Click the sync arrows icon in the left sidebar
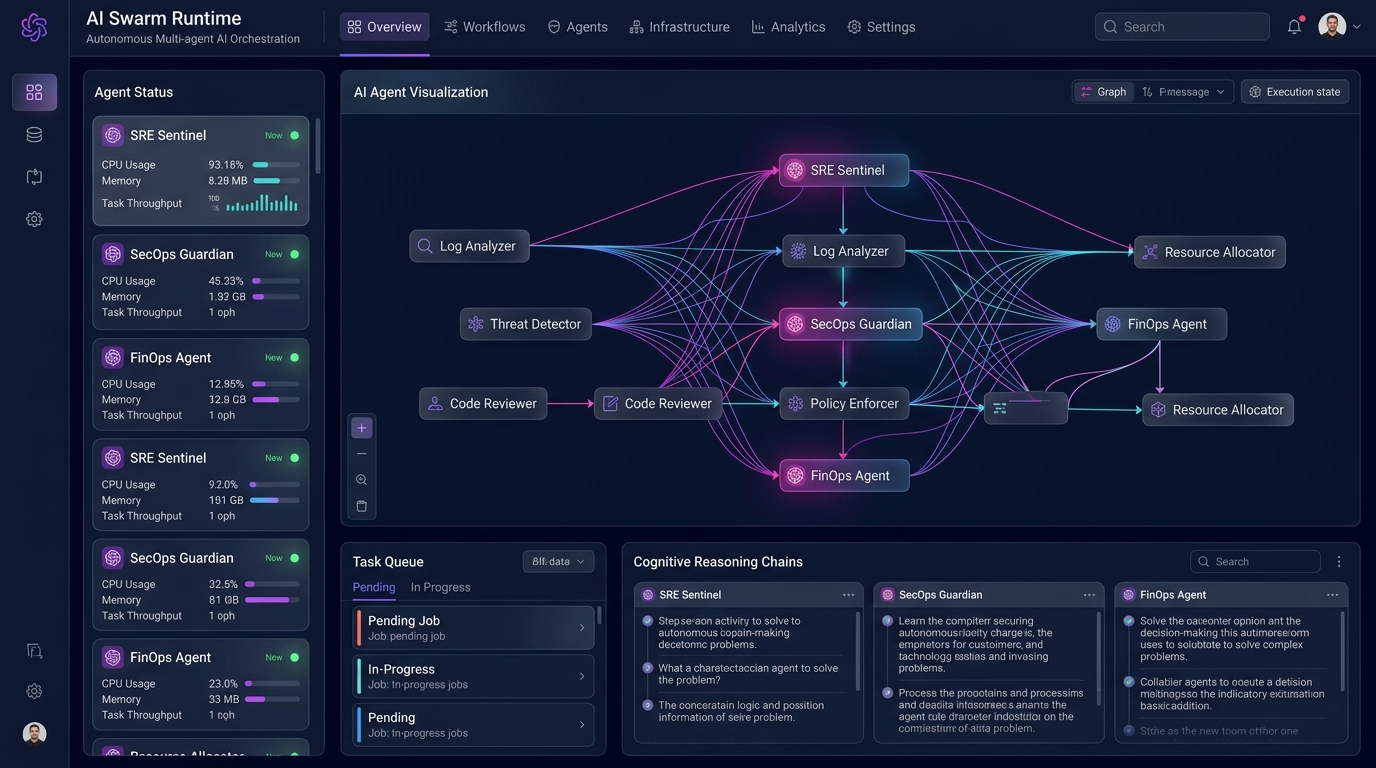This screenshot has height=768, width=1376. (34, 177)
